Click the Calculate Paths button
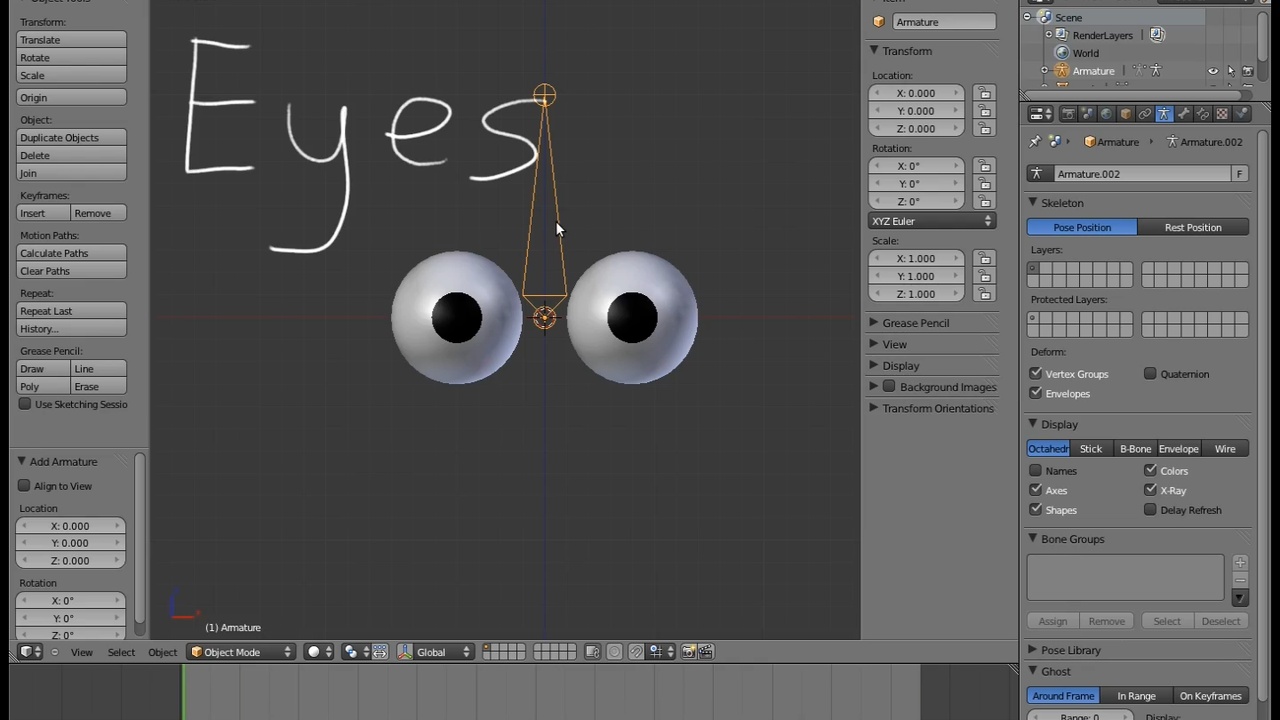The width and height of the screenshot is (1280, 720). coord(72,253)
